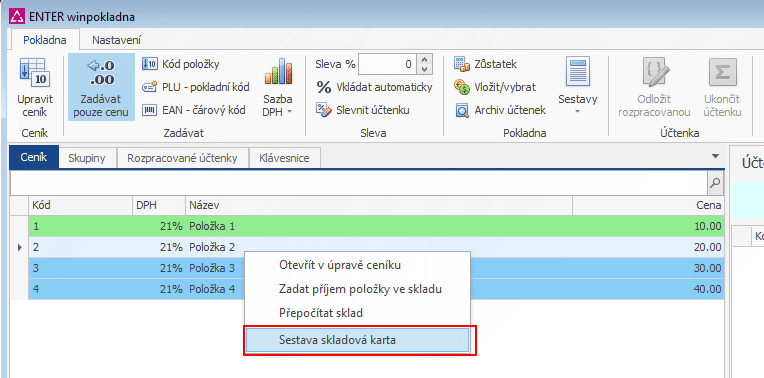Switch to the Pokladna ribbon tab
Screen dimensions: 764x378
pos(45,40)
